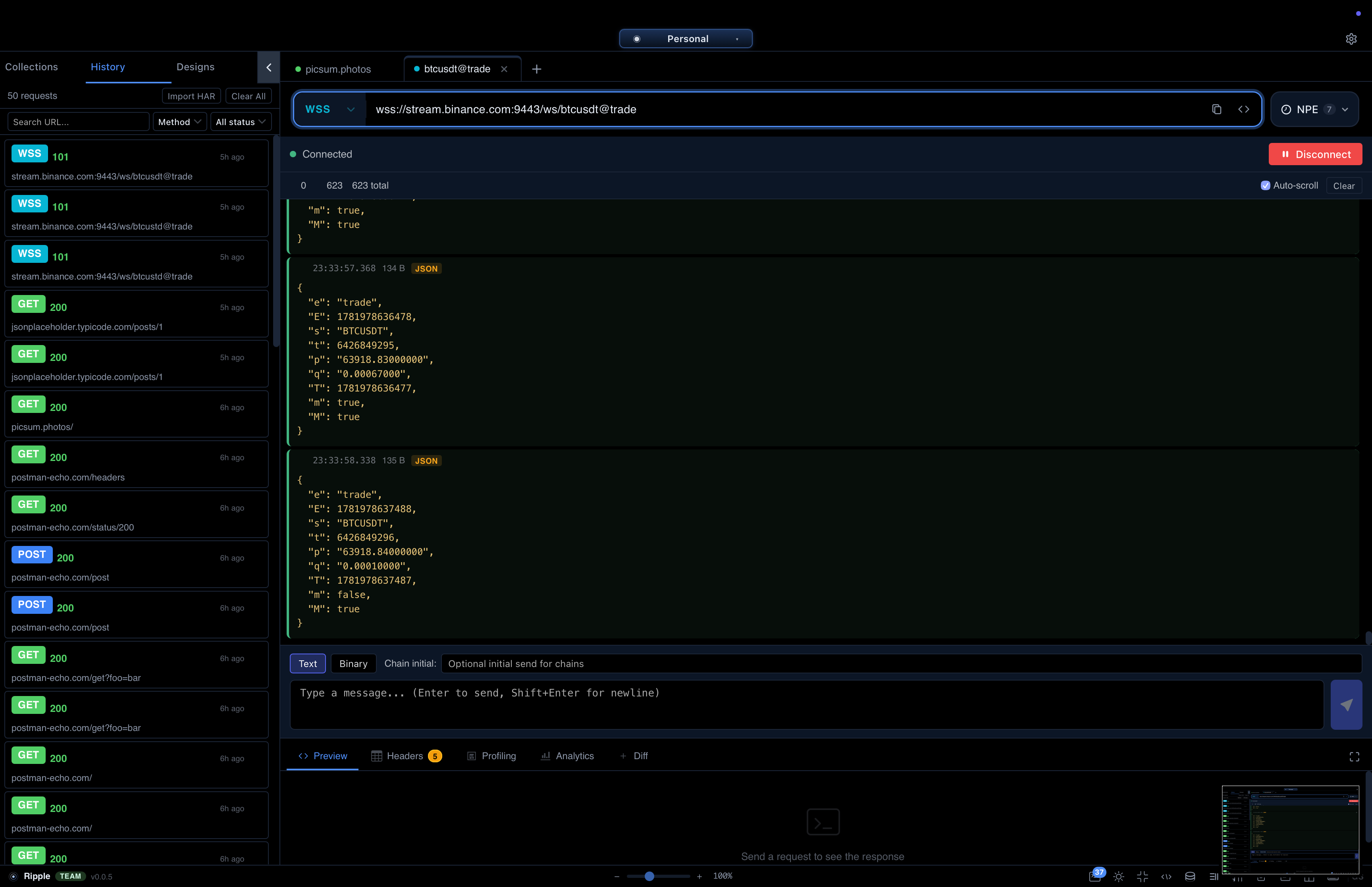Image resolution: width=1372 pixels, height=887 pixels.
Task: Open the All status filter dropdown
Action: (241, 122)
